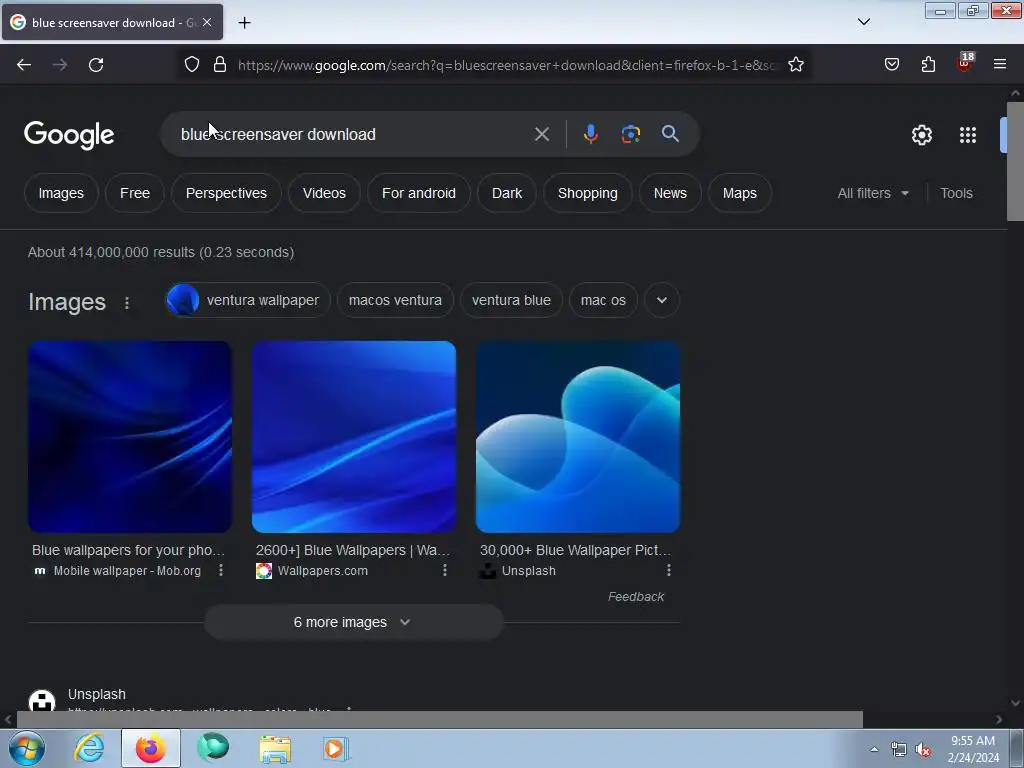The image size is (1024, 768).
Task: Select the Perspectives filter chip
Action: point(226,193)
